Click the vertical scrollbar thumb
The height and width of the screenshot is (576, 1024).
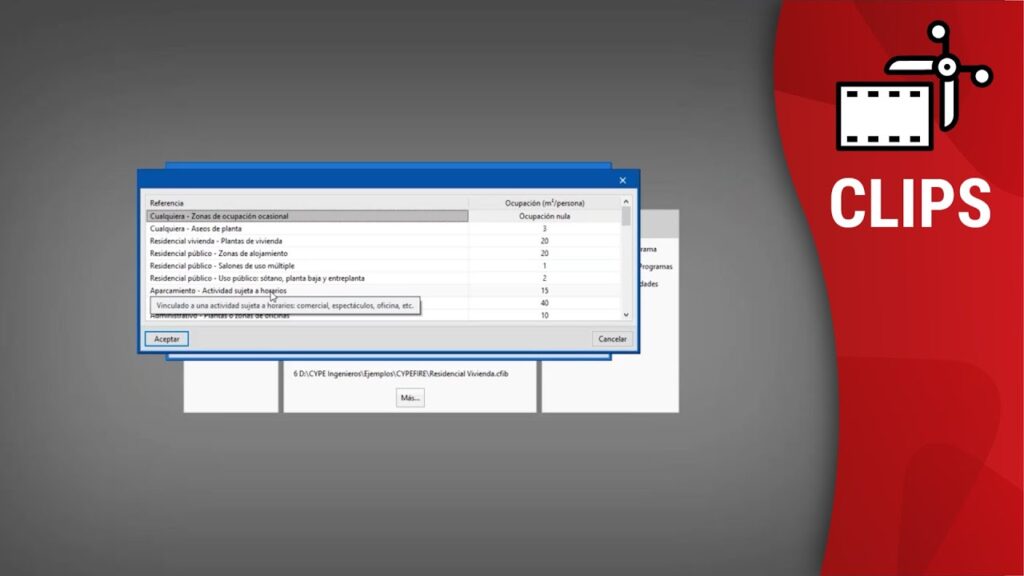click(x=627, y=218)
